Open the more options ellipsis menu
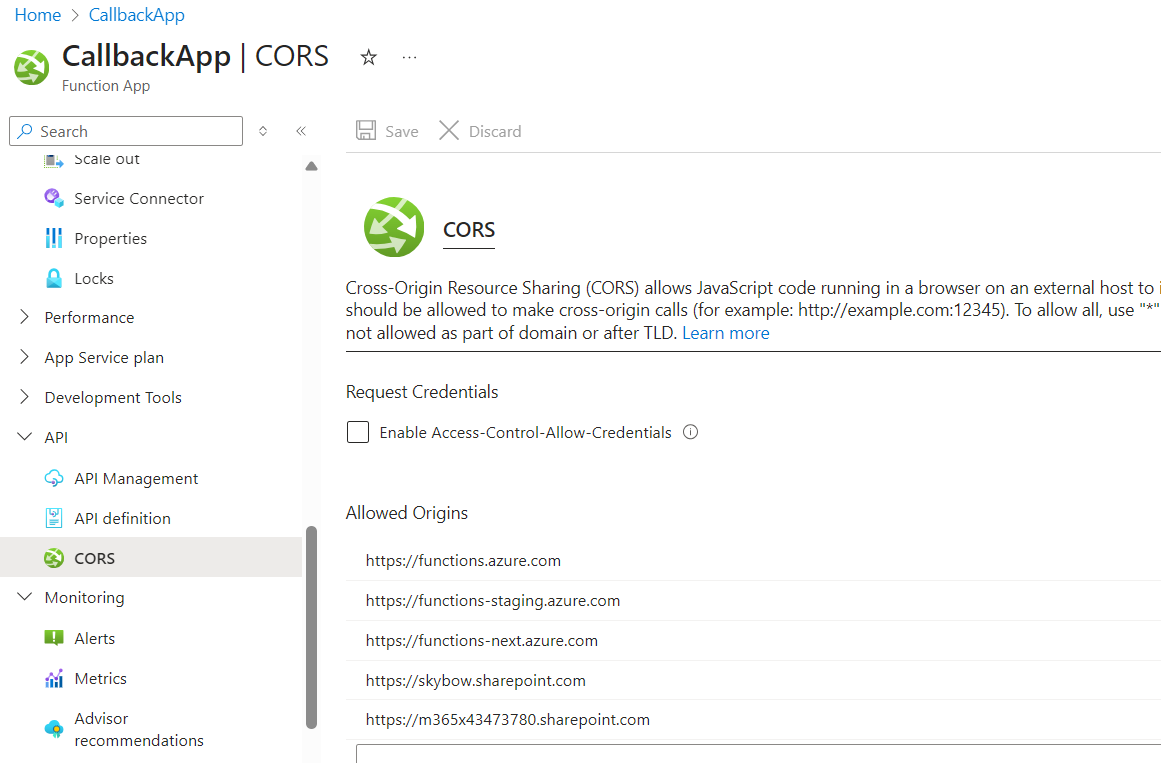1161x763 pixels. [x=409, y=58]
